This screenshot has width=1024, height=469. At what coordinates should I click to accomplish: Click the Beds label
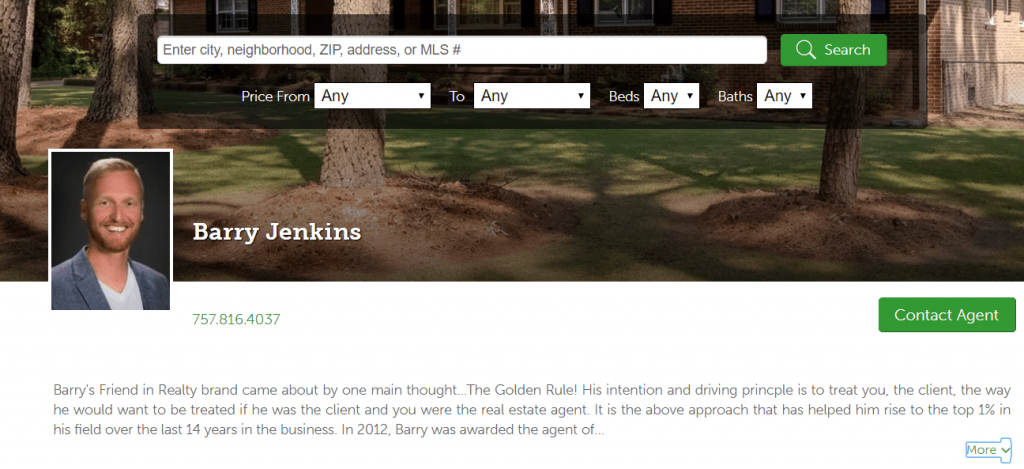[x=624, y=96]
